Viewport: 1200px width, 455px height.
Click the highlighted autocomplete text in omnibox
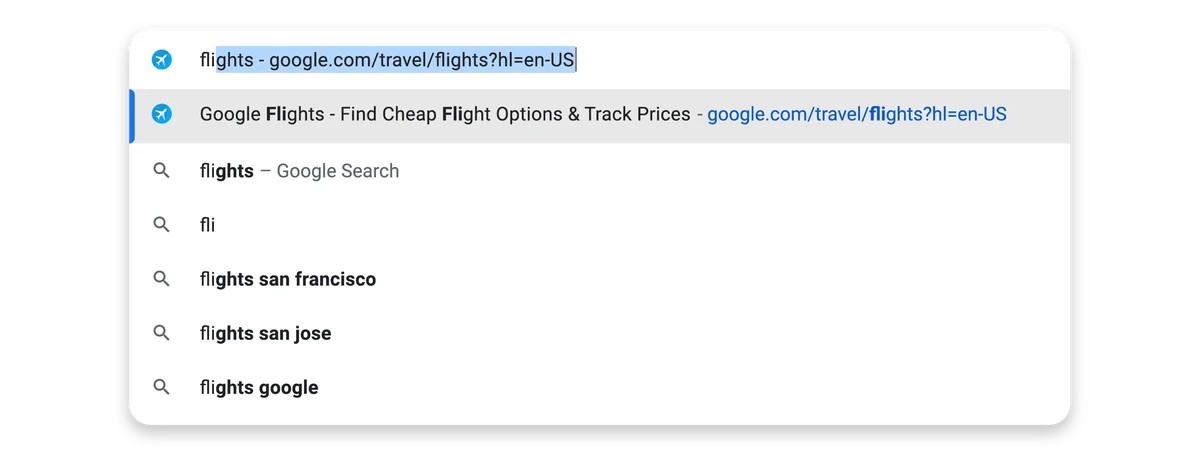[x=396, y=60]
